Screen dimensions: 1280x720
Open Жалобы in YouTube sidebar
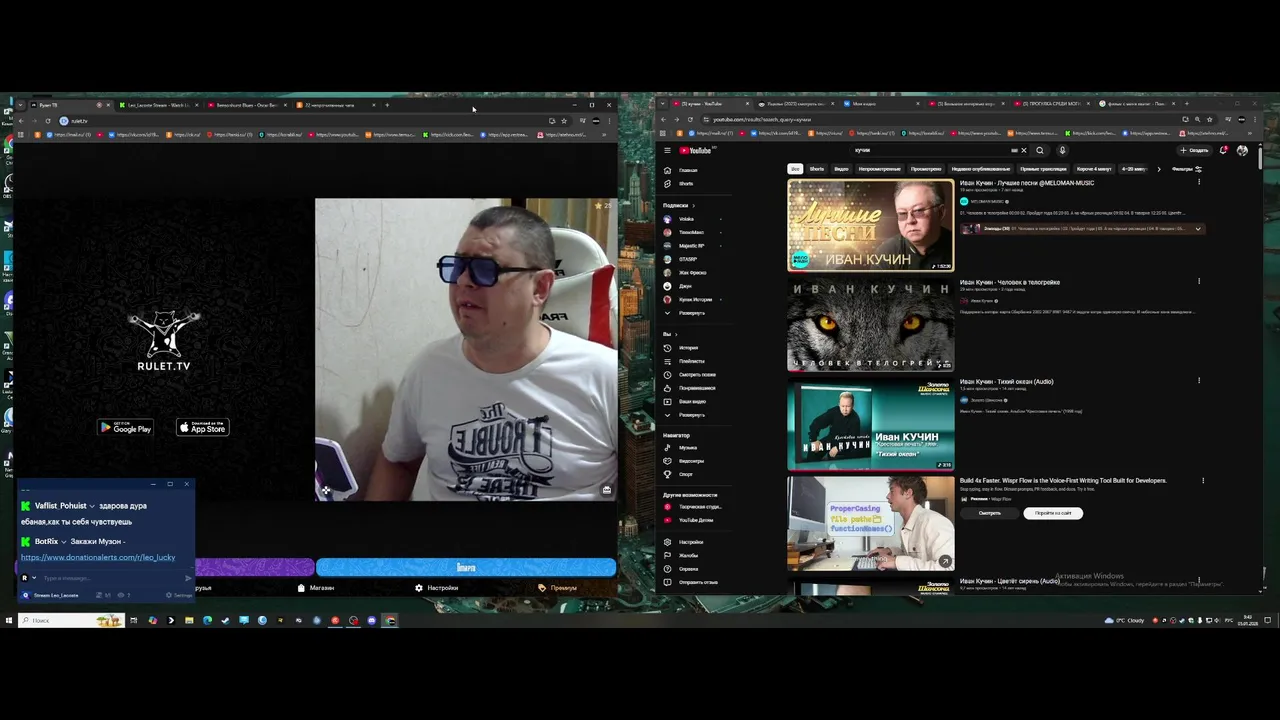[x=690, y=555]
